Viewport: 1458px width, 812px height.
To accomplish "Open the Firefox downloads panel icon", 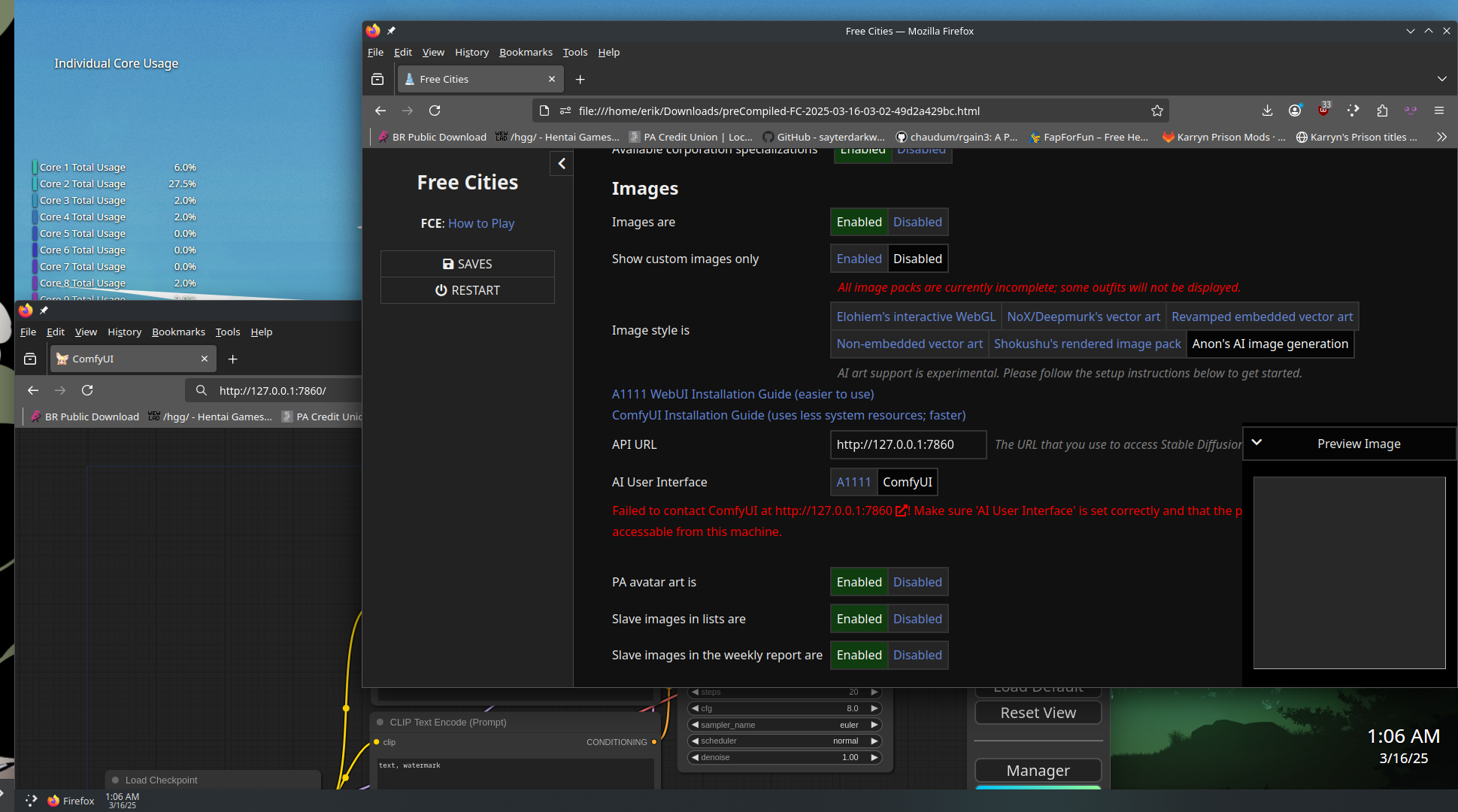I will click(1267, 111).
